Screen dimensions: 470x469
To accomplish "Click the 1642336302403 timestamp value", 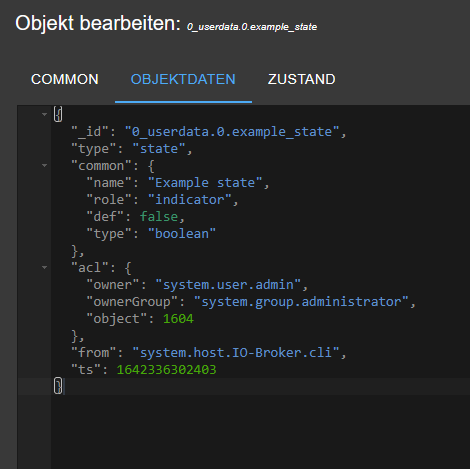I will coord(166,370).
